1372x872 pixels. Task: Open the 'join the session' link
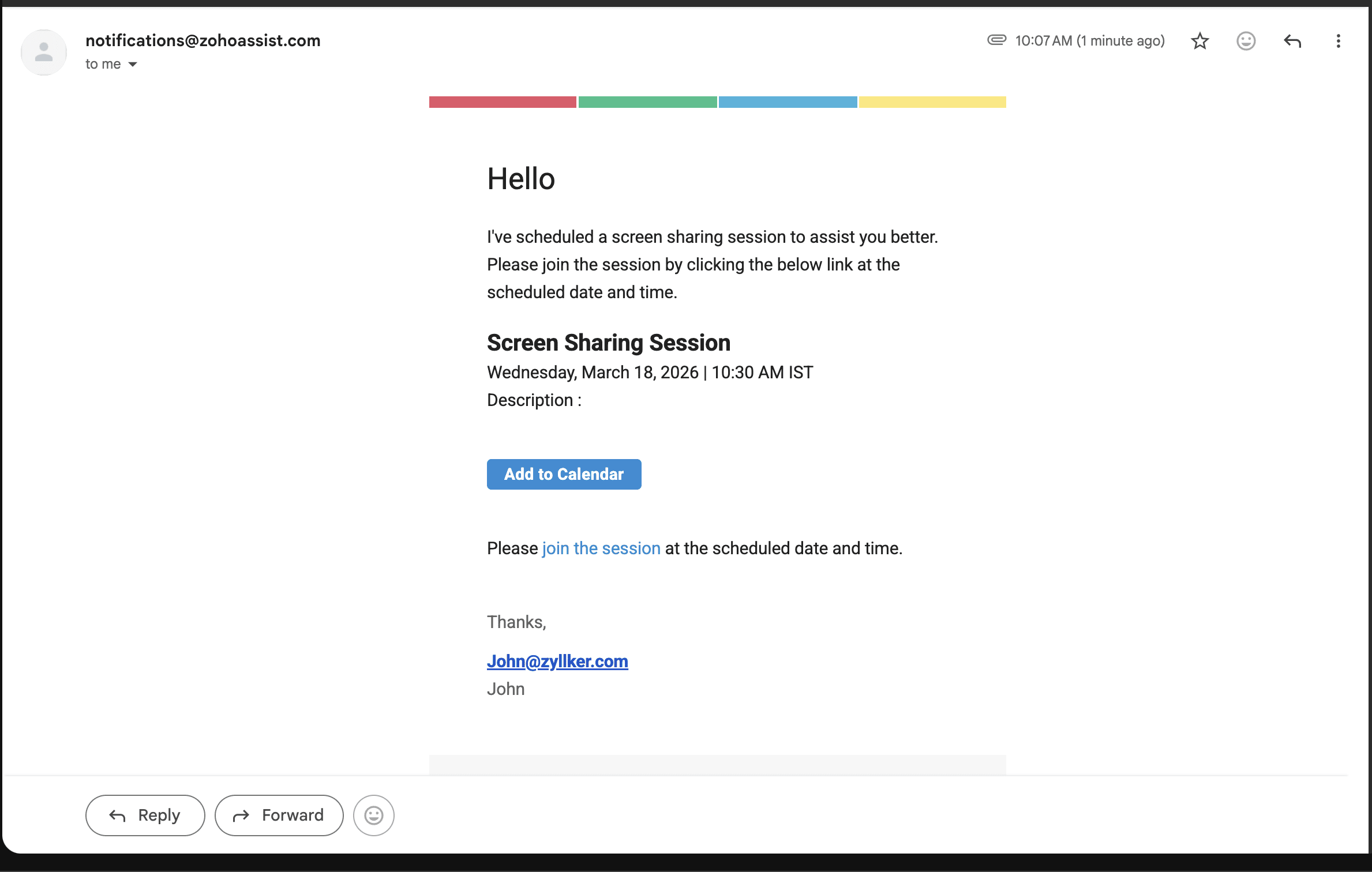[x=601, y=548]
